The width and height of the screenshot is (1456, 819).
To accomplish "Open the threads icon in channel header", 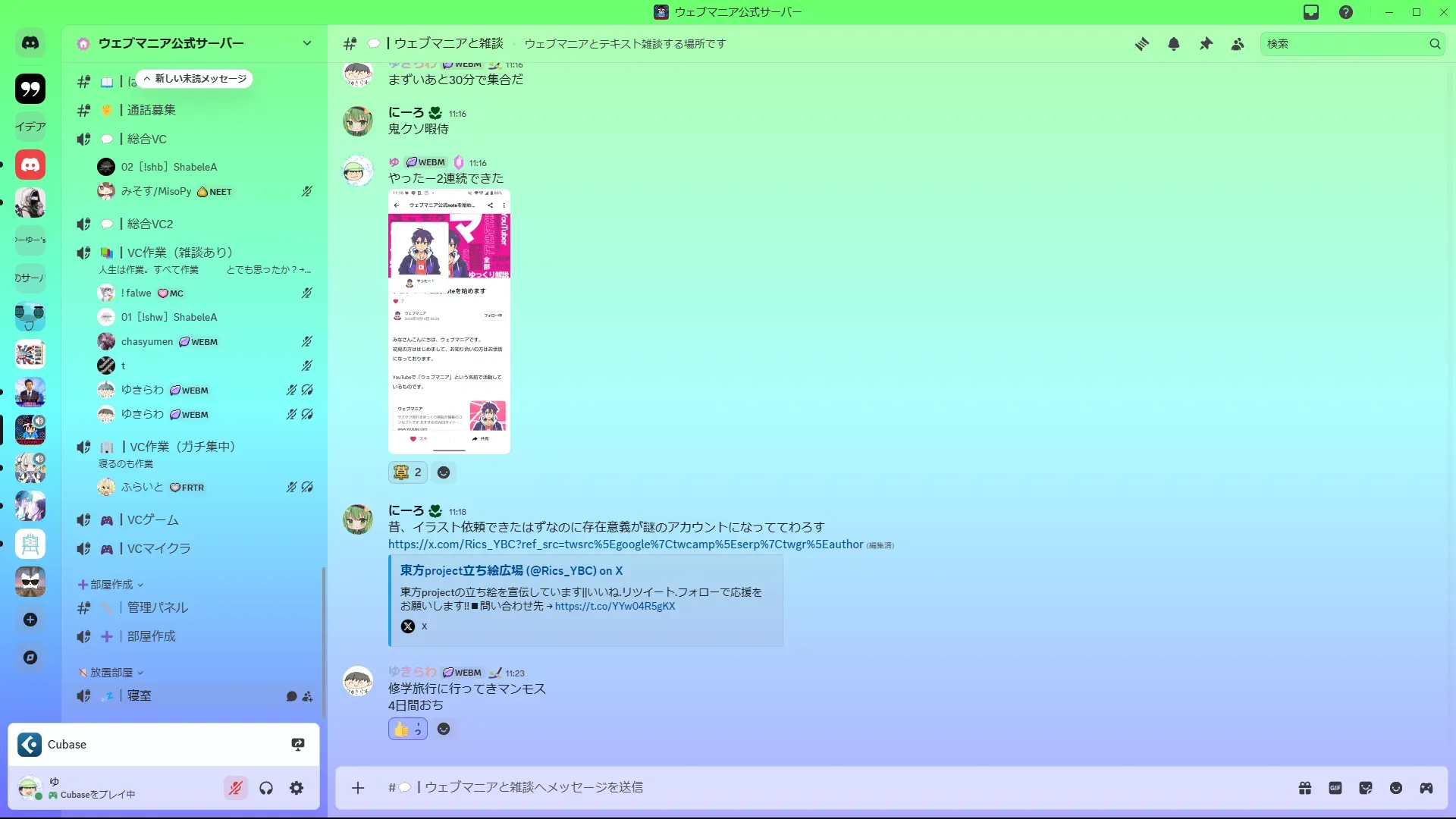I will point(1141,44).
